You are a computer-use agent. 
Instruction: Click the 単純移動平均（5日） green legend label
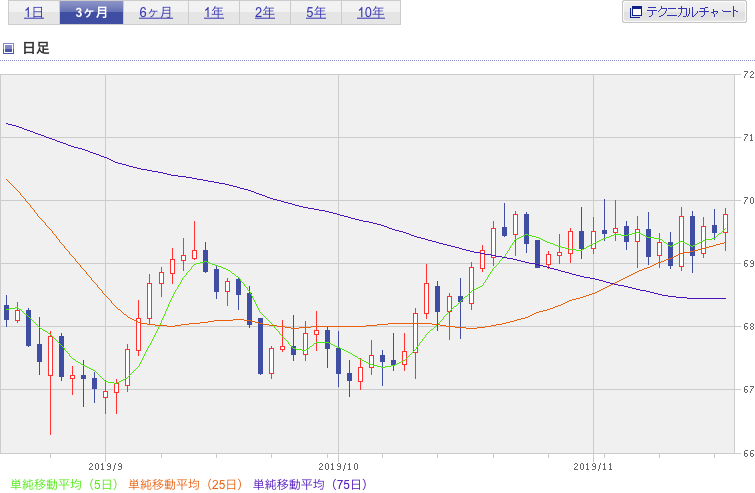click(64, 484)
